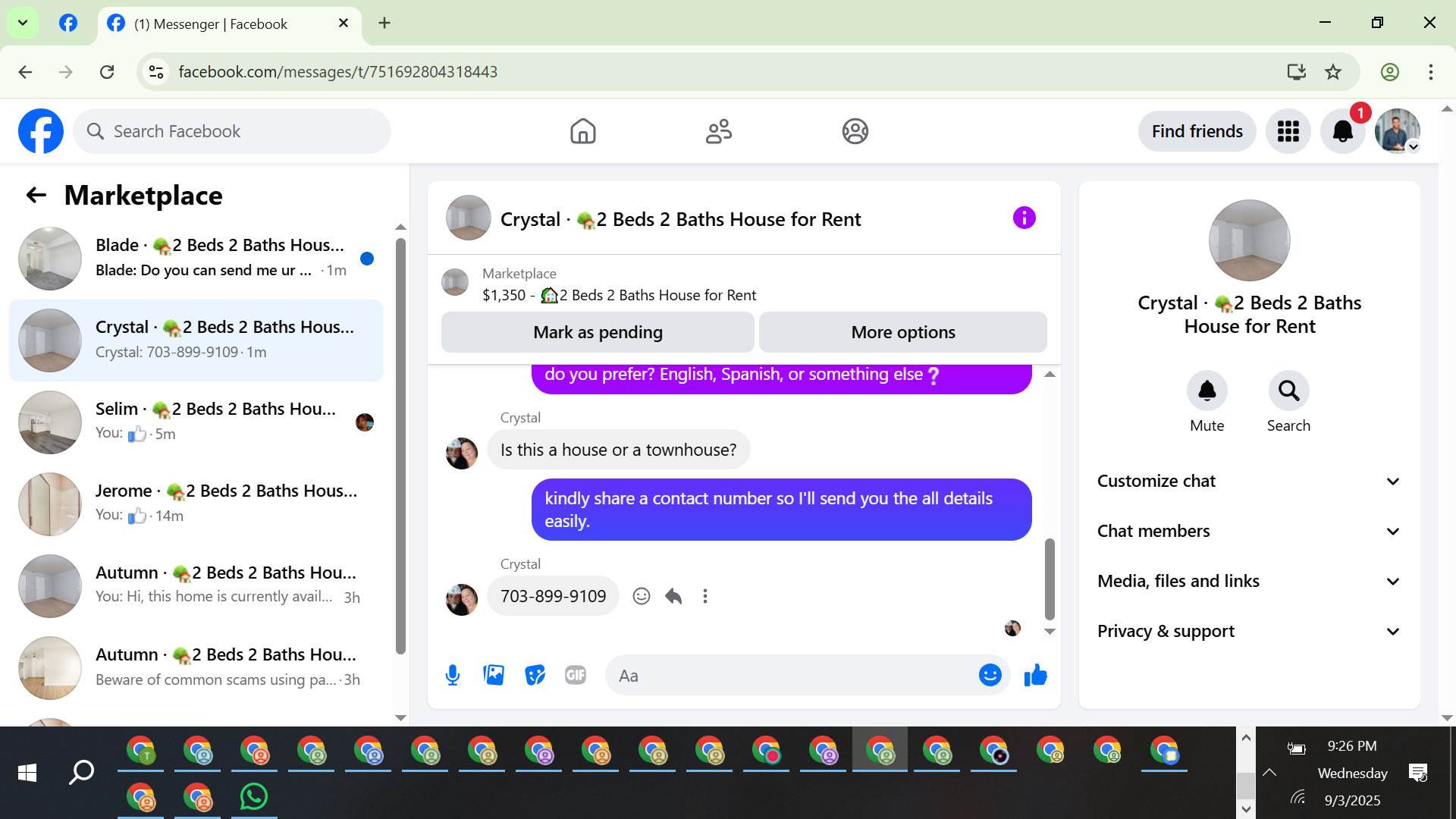Open a new browser tab
The width and height of the screenshot is (1456, 819).
[x=384, y=23]
